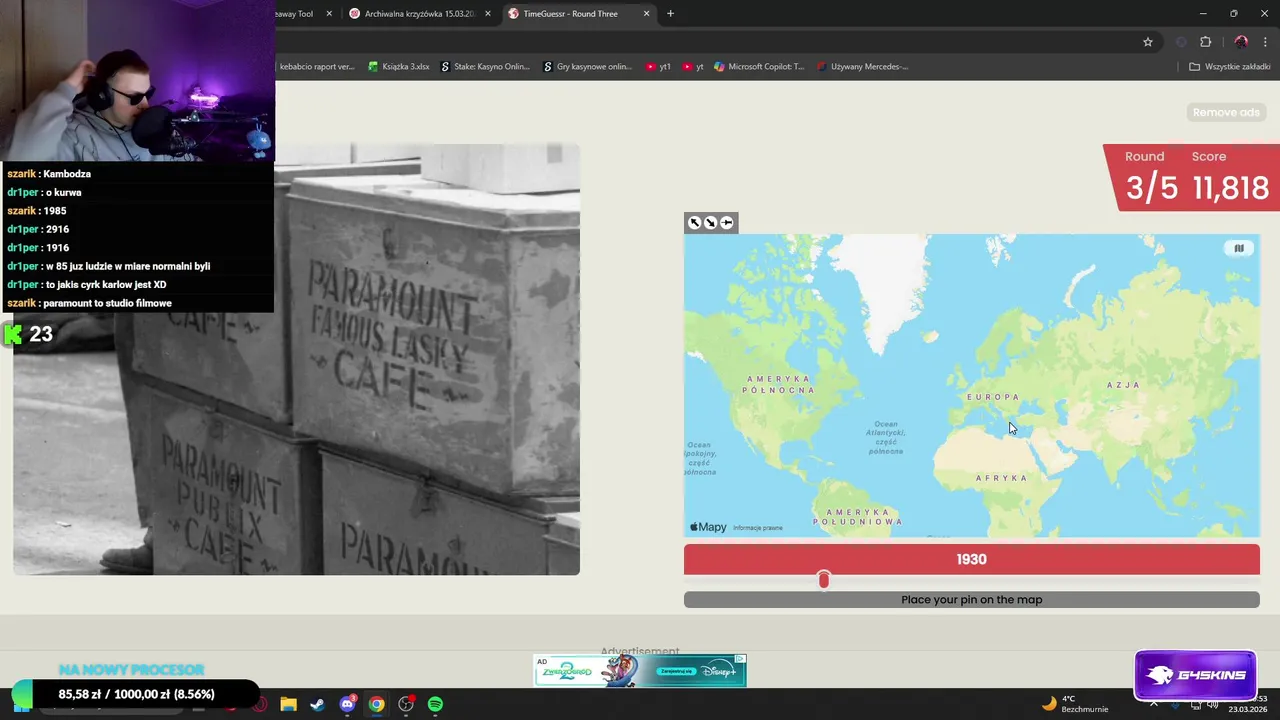Open the Microsoft Copilot bookmark

pos(759,67)
